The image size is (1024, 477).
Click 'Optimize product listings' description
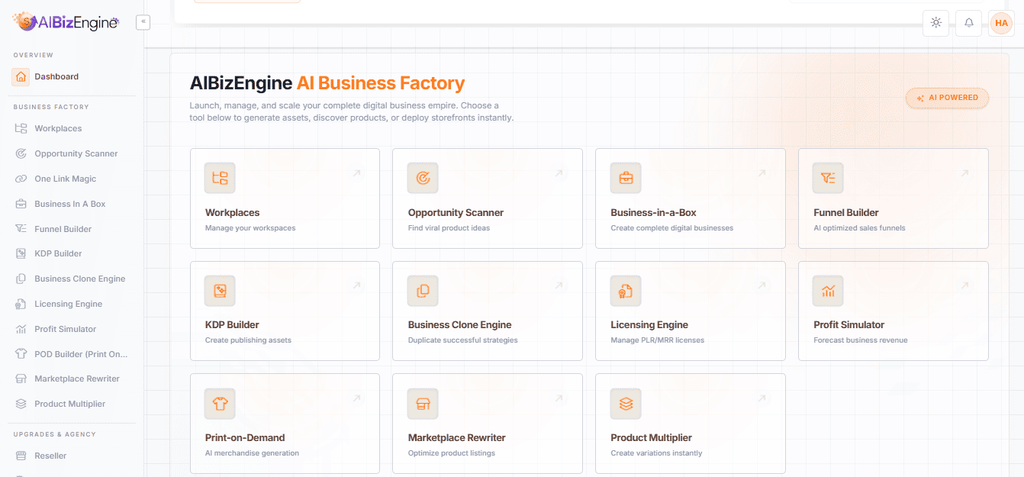tap(452, 453)
